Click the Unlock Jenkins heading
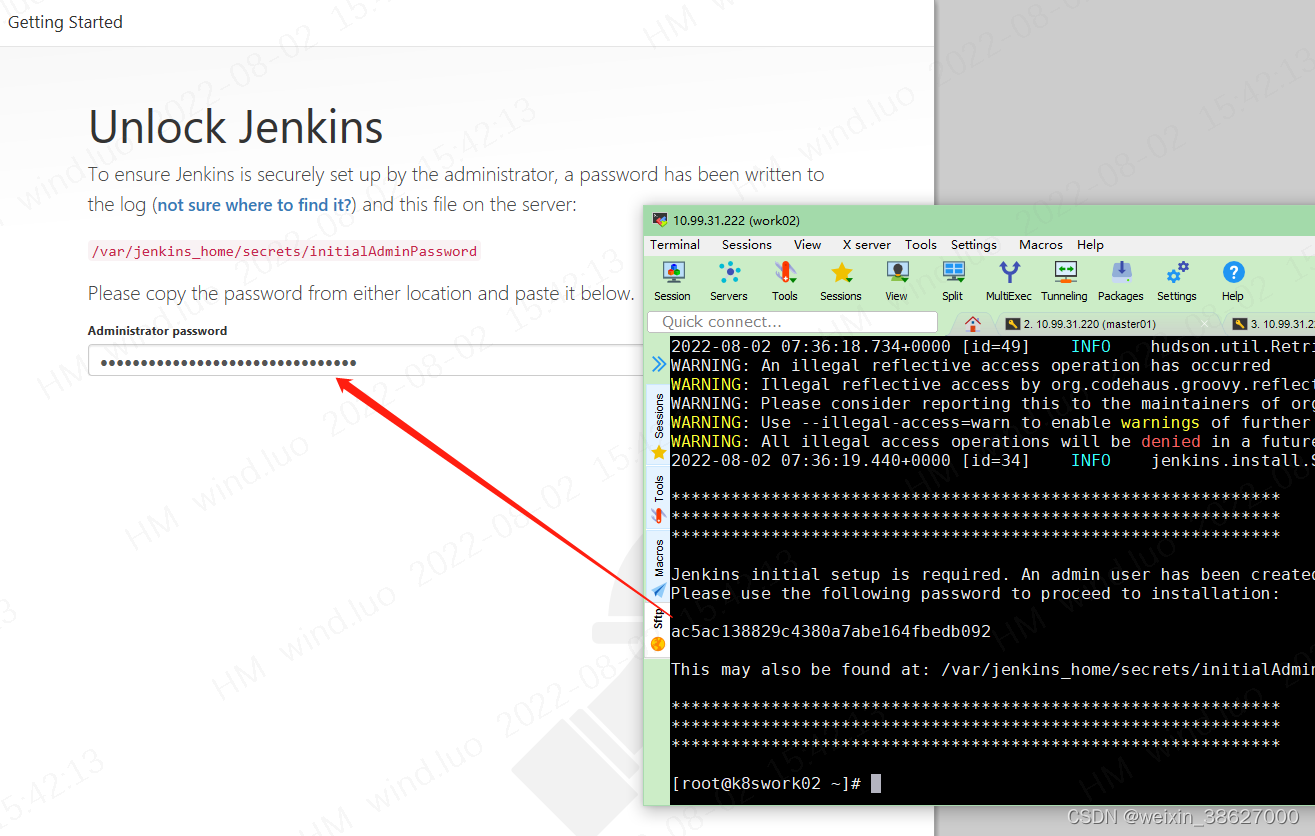The width and height of the screenshot is (1315, 836). point(236,127)
